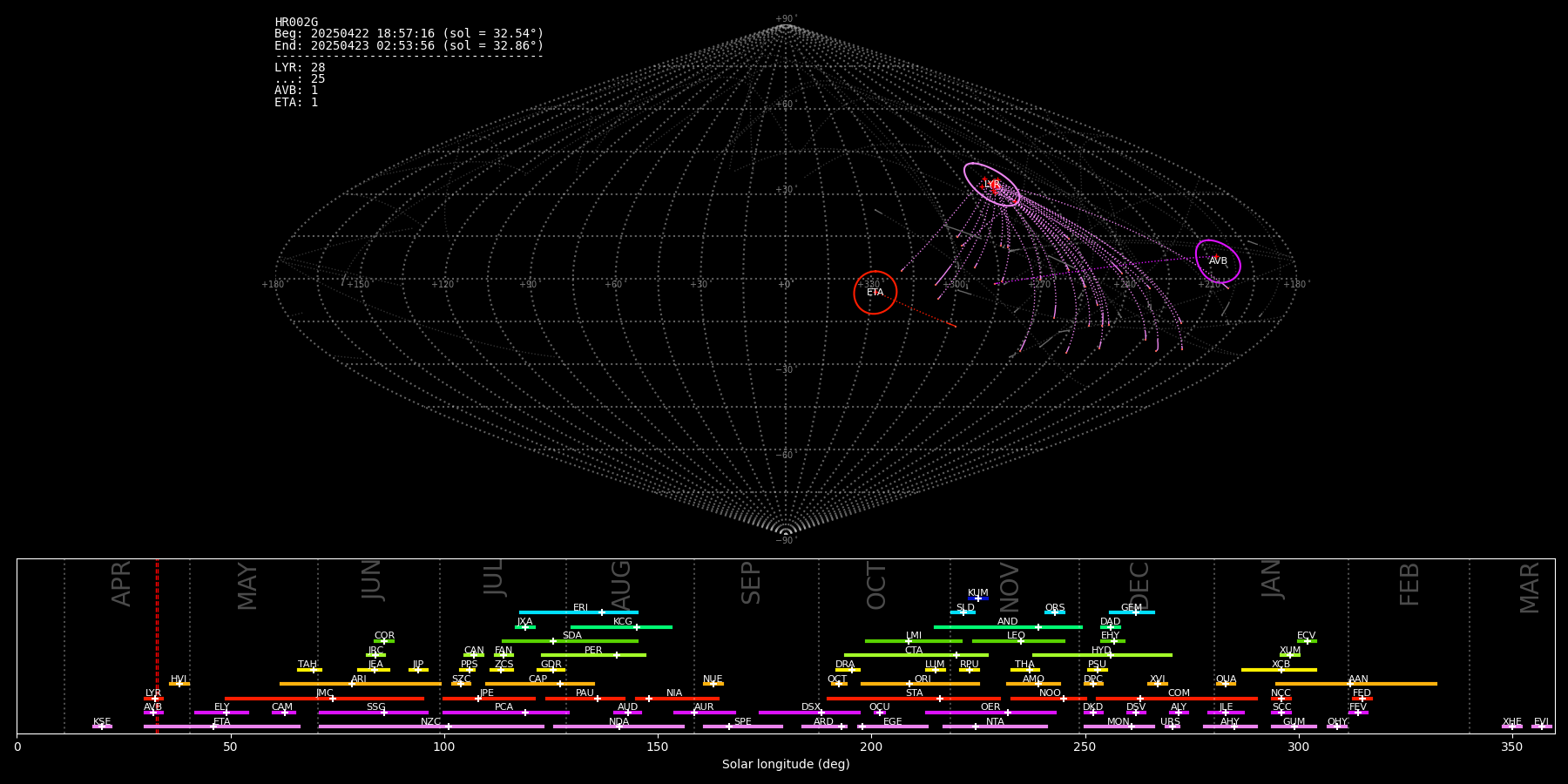Click the ORI shower bar label
The height and width of the screenshot is (784, 1568).
coord(923,679)
